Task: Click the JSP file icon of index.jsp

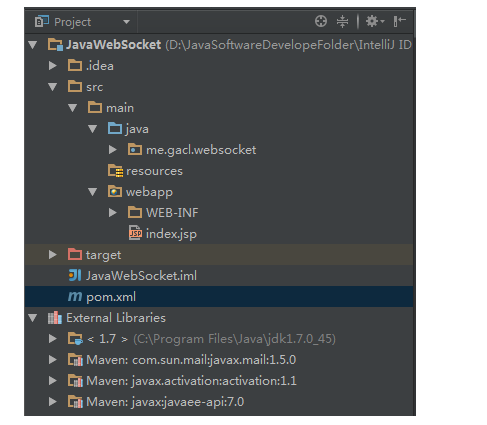Action: tap(135, 233)
